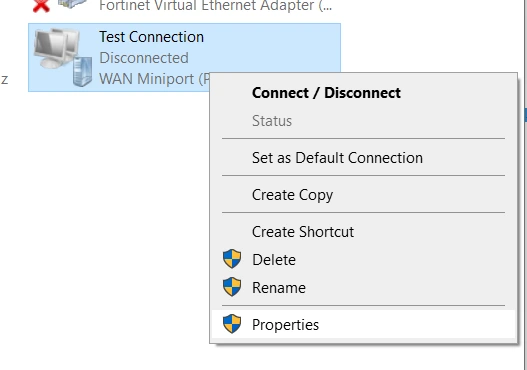Click the Test Connection network icon
Viewport: 527px width, 370px height.
(x=63, y=57)
